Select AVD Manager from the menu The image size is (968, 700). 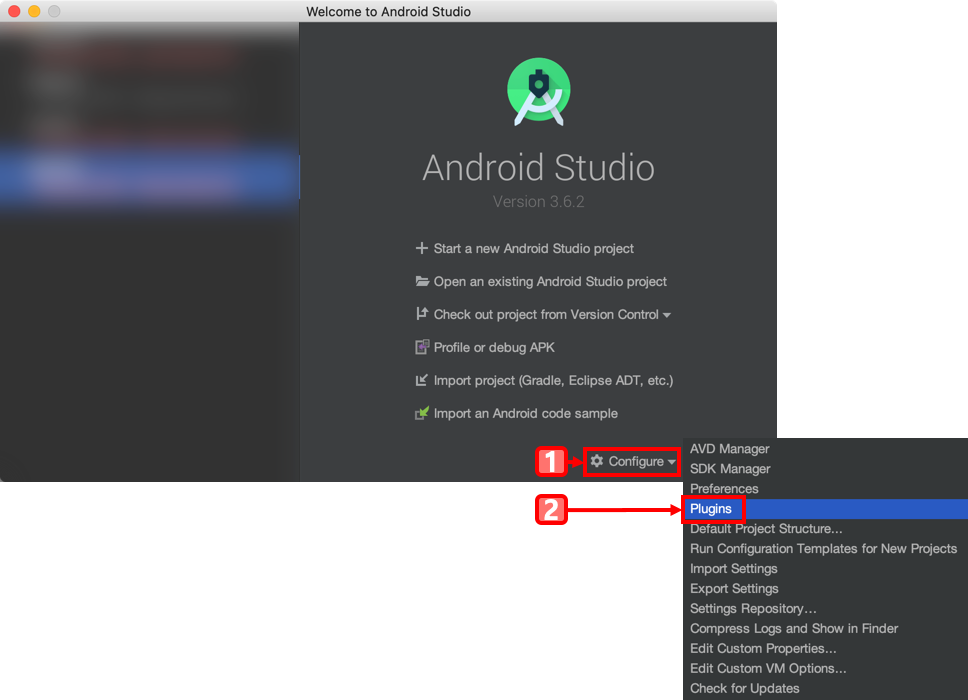[825, 449]
